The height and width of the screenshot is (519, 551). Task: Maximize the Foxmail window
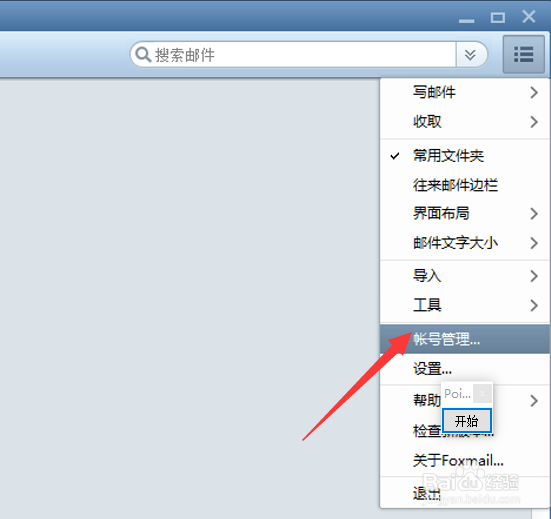tap(498, 18)
